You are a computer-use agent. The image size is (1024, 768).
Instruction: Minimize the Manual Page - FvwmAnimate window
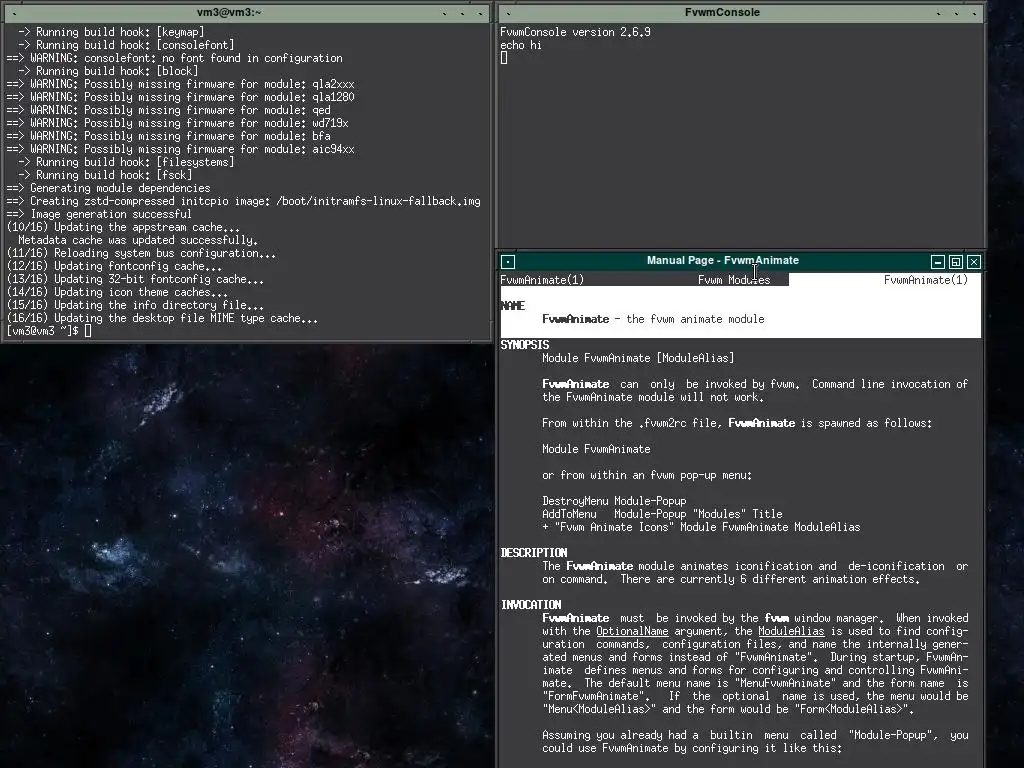pyautogui.click(x=938, y=262)
